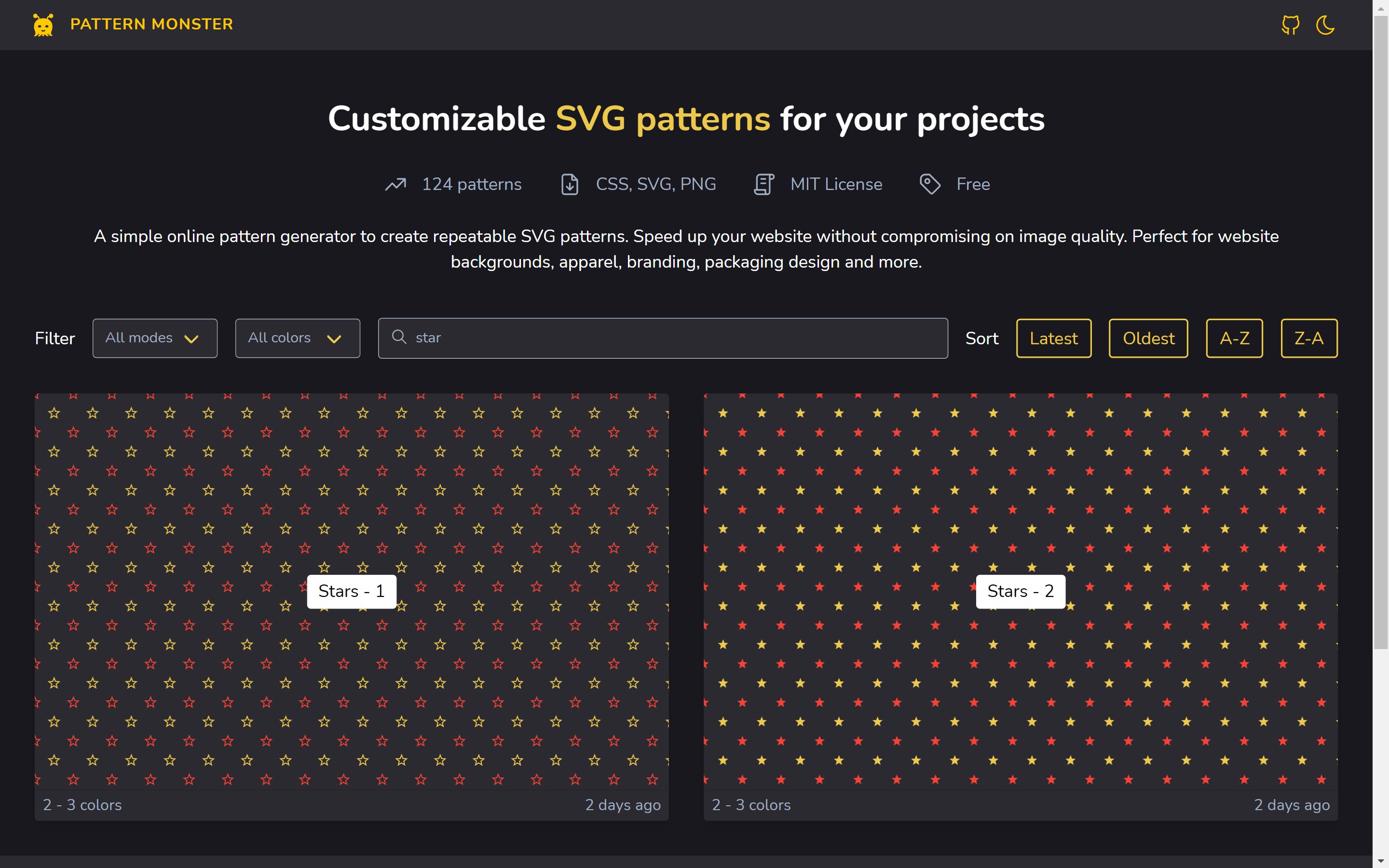Screen dimensions: 1389x868
Task: Click the file download icon beside CSS, SVG, PNG
Action: click(x=570, y=184)
